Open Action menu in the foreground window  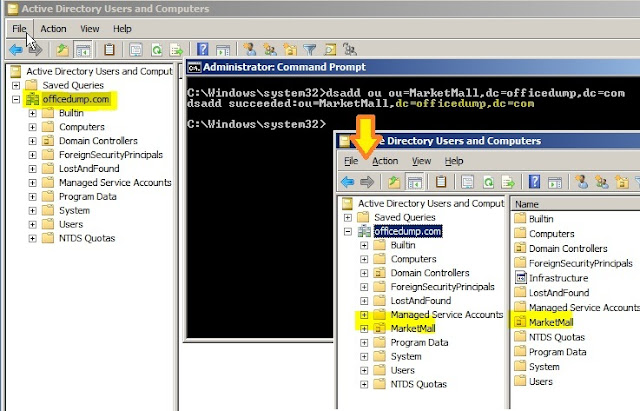click(385, 161)
